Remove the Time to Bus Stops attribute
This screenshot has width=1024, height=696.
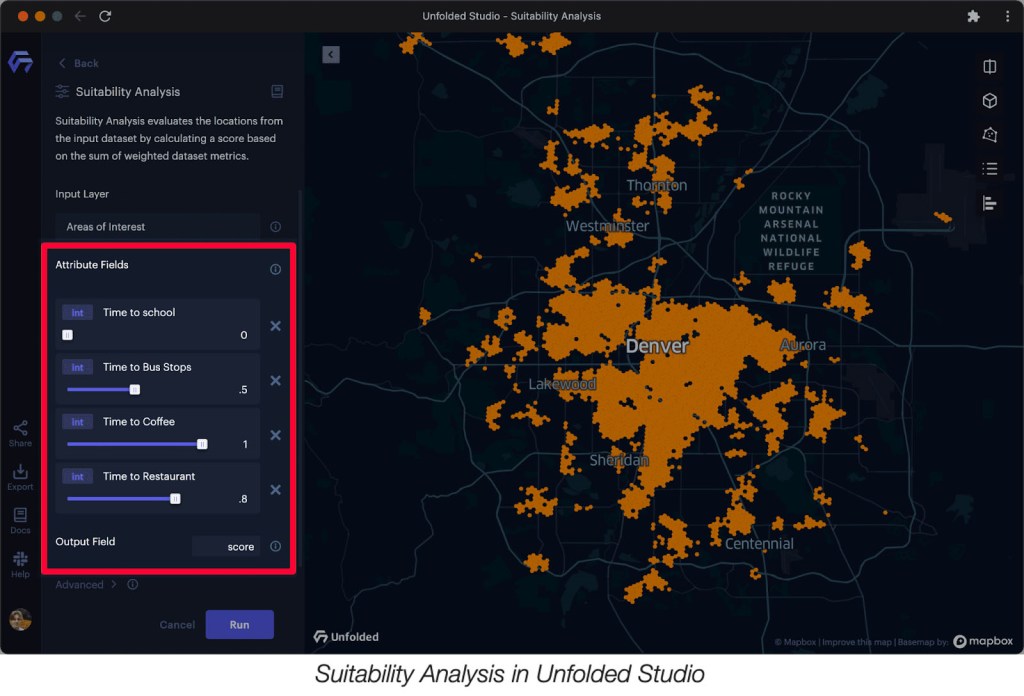pos(276,381)
